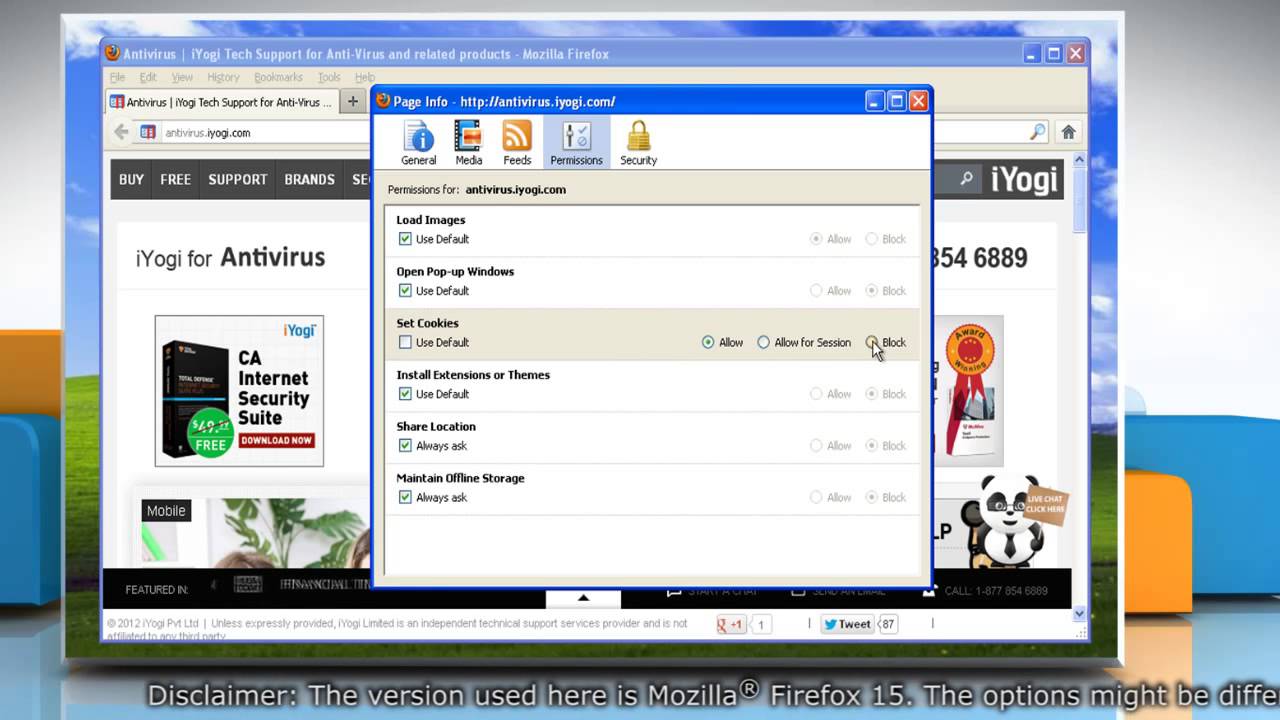1280x720 pixels.
Task: Select Allow for Session for cookies
Action: 764,342
